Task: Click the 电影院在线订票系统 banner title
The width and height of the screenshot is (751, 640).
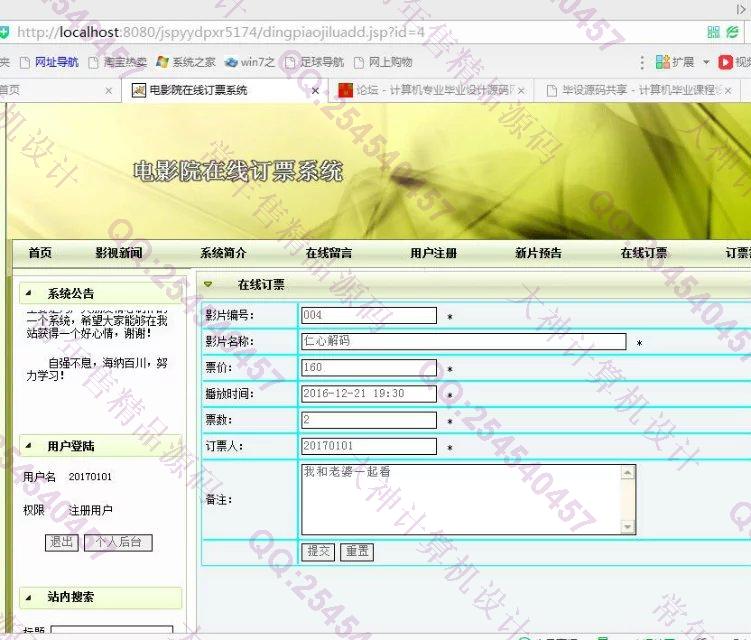Action: coord(238,171)
